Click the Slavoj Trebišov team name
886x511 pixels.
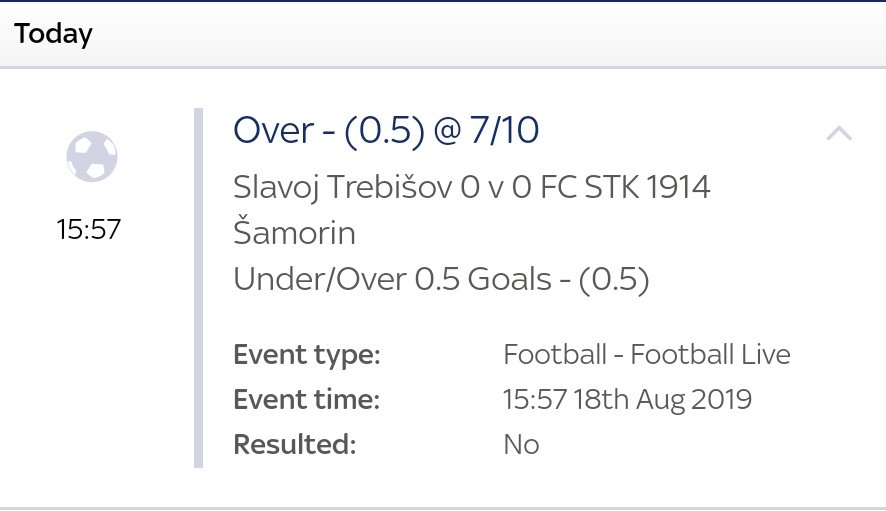point(343,187)
